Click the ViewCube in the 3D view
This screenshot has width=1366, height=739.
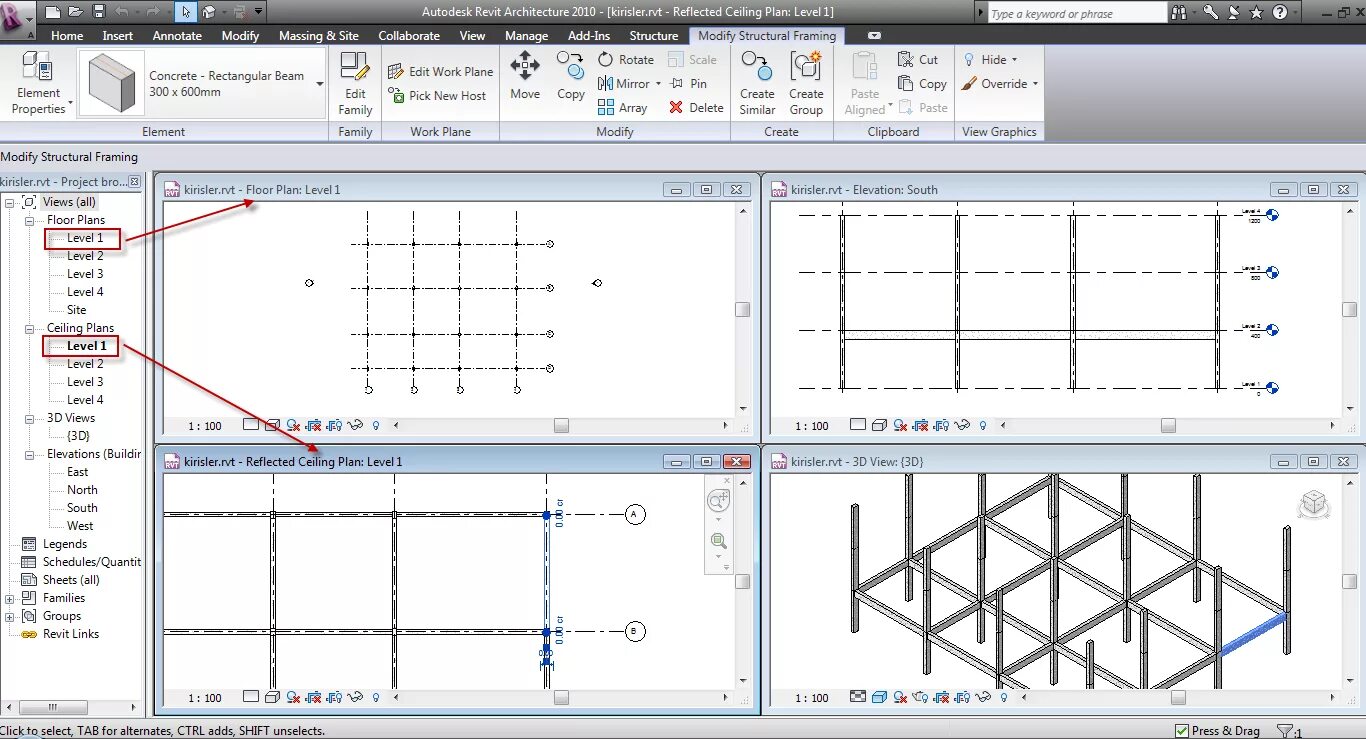[x=1314, y=503]
